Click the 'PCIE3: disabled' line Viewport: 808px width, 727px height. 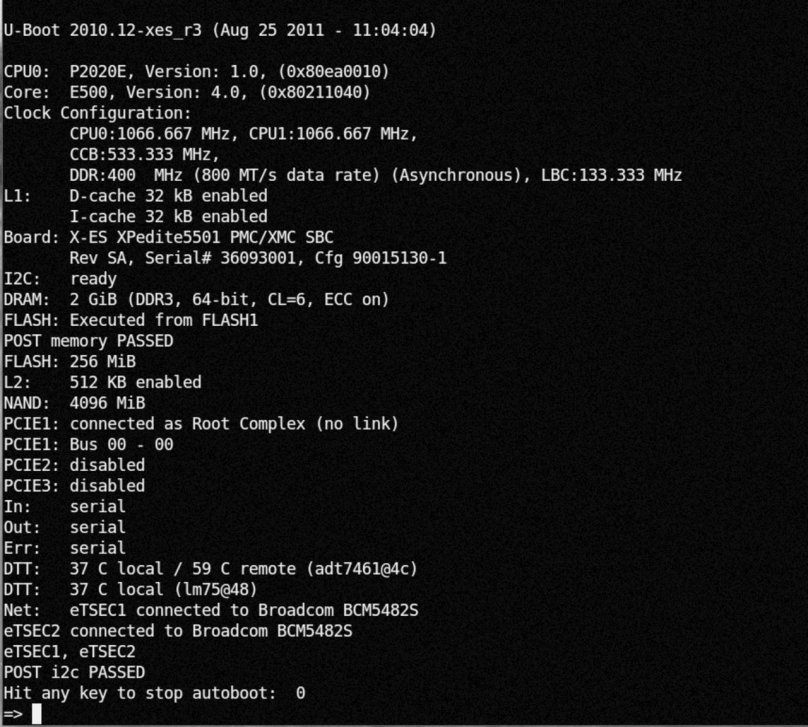pos(74,486)
